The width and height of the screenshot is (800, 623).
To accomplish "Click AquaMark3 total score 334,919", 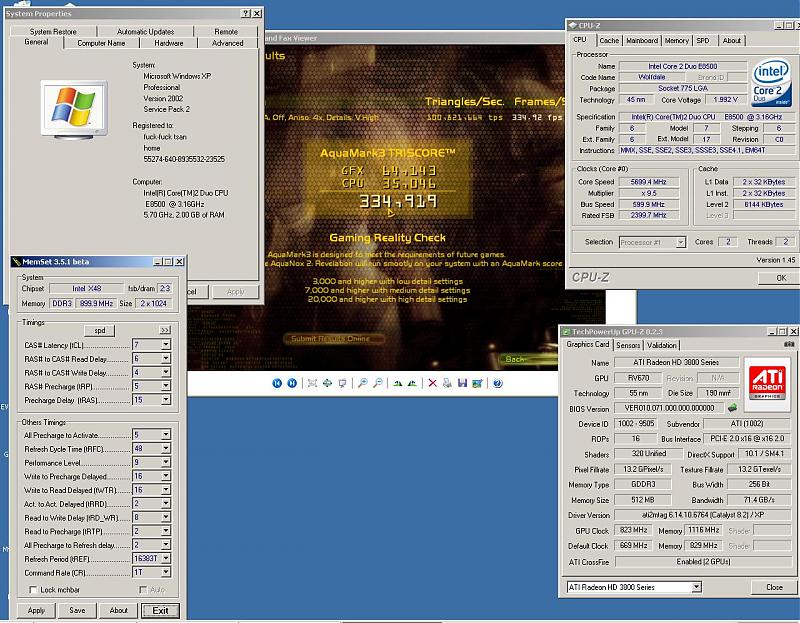I will 398,201.
